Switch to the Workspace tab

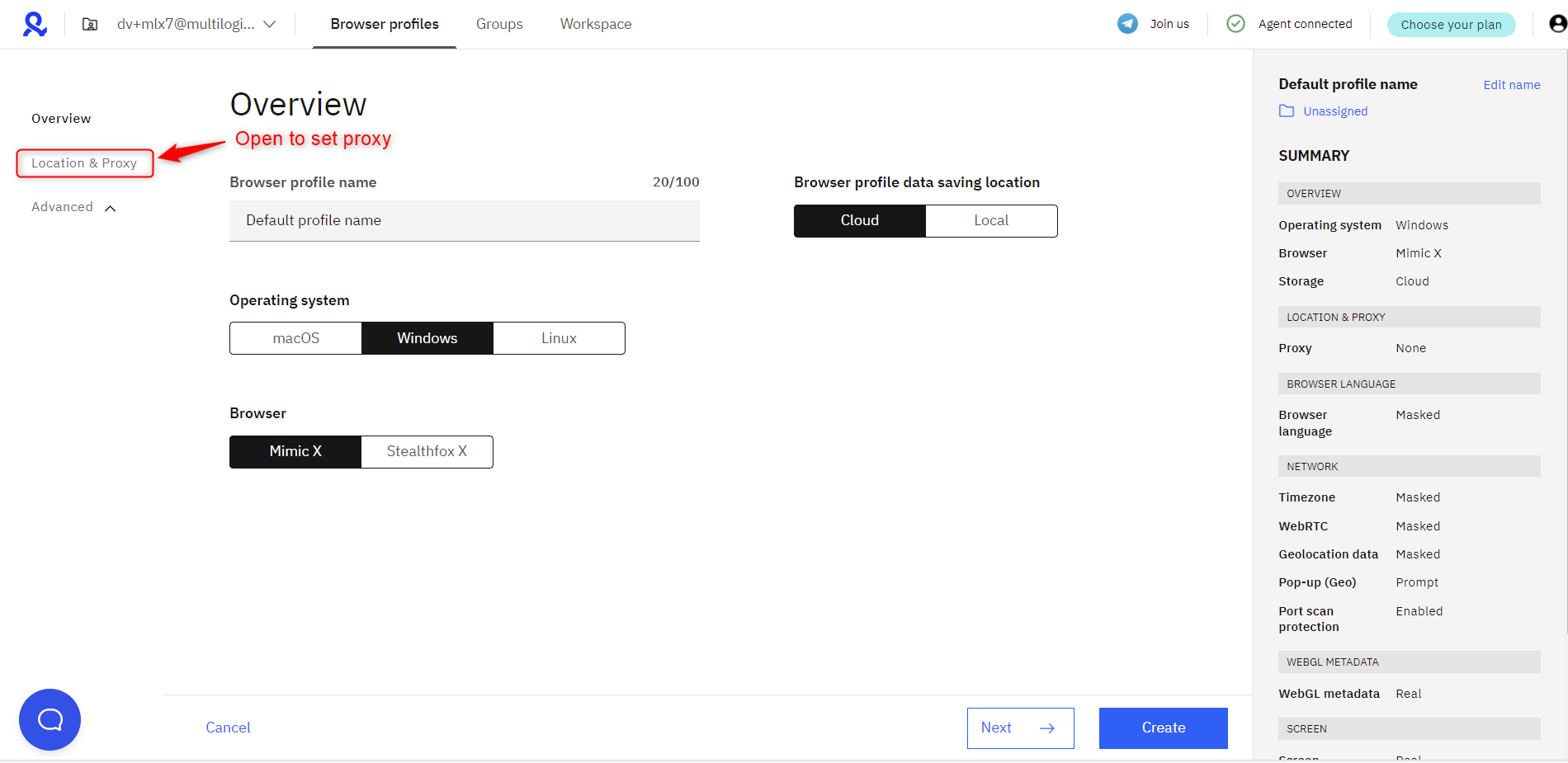pyautogui.click(x=596, y=24)
